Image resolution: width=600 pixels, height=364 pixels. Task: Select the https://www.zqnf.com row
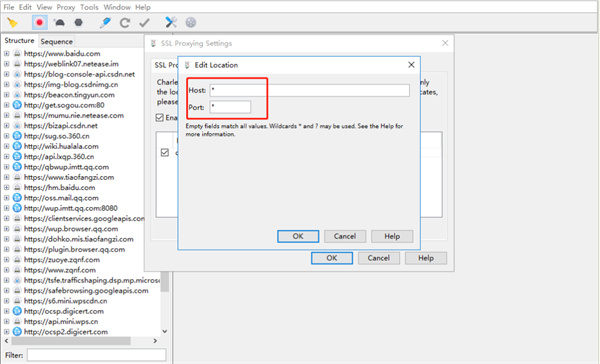click(x=60, y=270)
